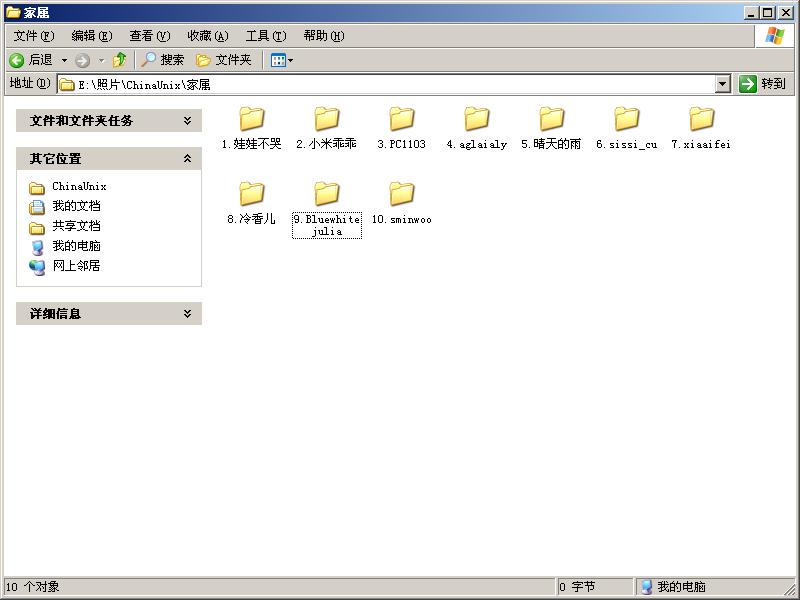Open 共享文档 link in sidebar
800x600 pixels.
pos(77,226)
